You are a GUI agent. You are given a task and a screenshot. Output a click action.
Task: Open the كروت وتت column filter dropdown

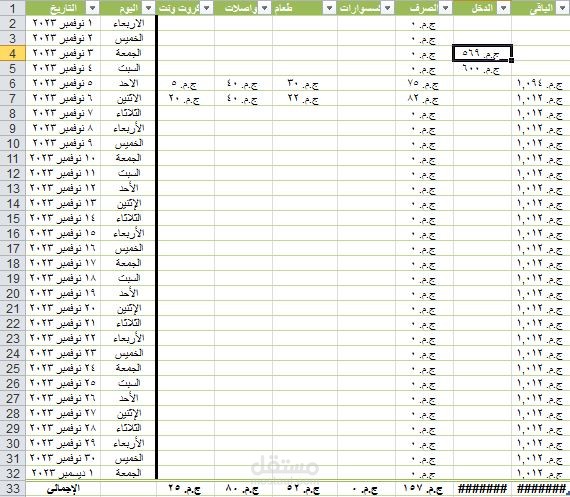[x=207, y=8]
